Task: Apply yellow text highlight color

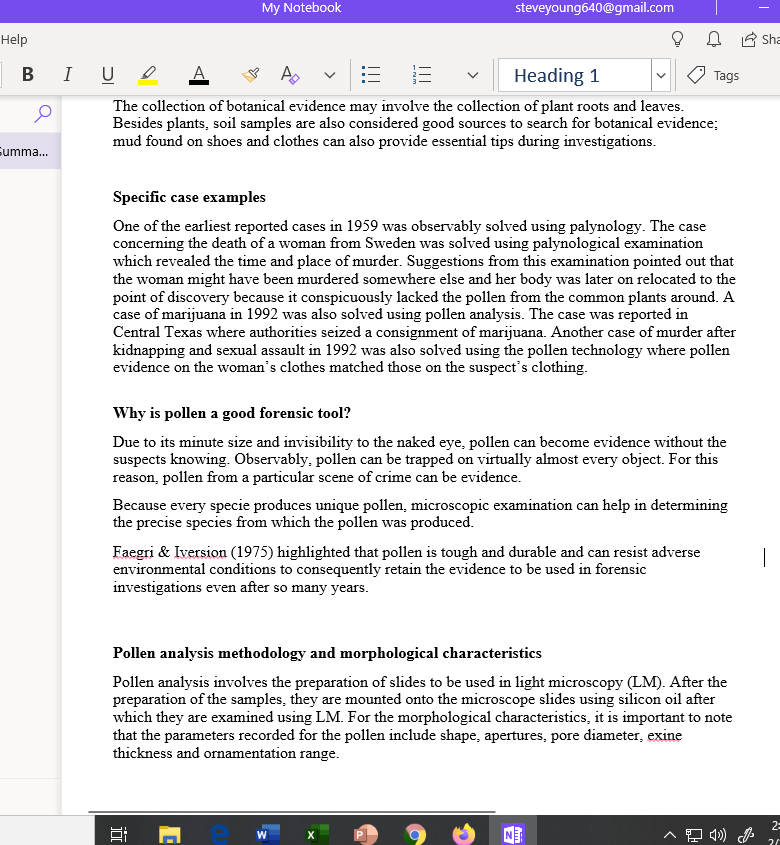Action: (x=148, y=75)
